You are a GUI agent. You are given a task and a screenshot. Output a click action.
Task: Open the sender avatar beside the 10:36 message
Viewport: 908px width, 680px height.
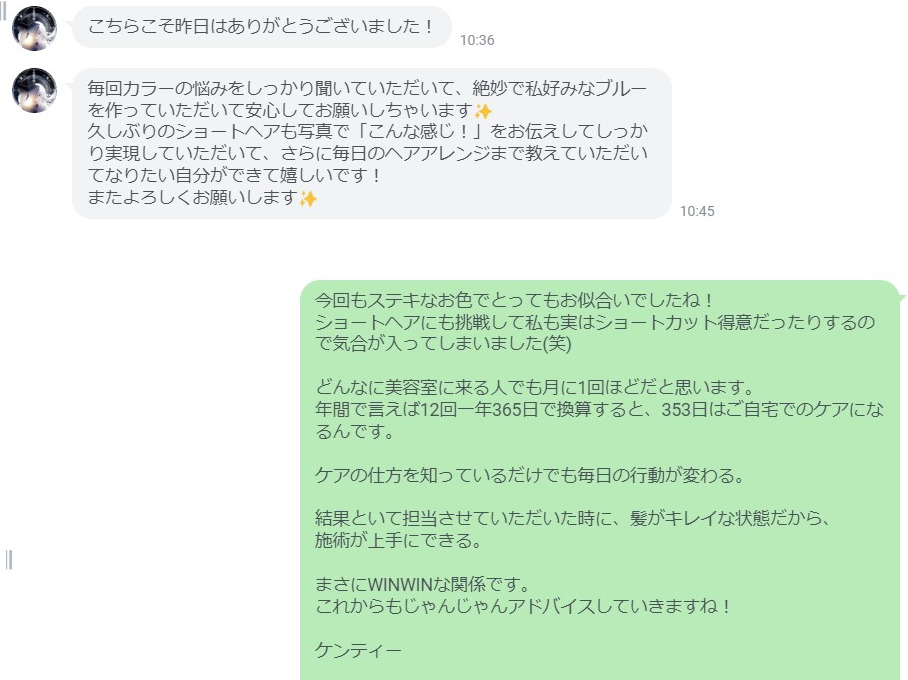point(34,28)
